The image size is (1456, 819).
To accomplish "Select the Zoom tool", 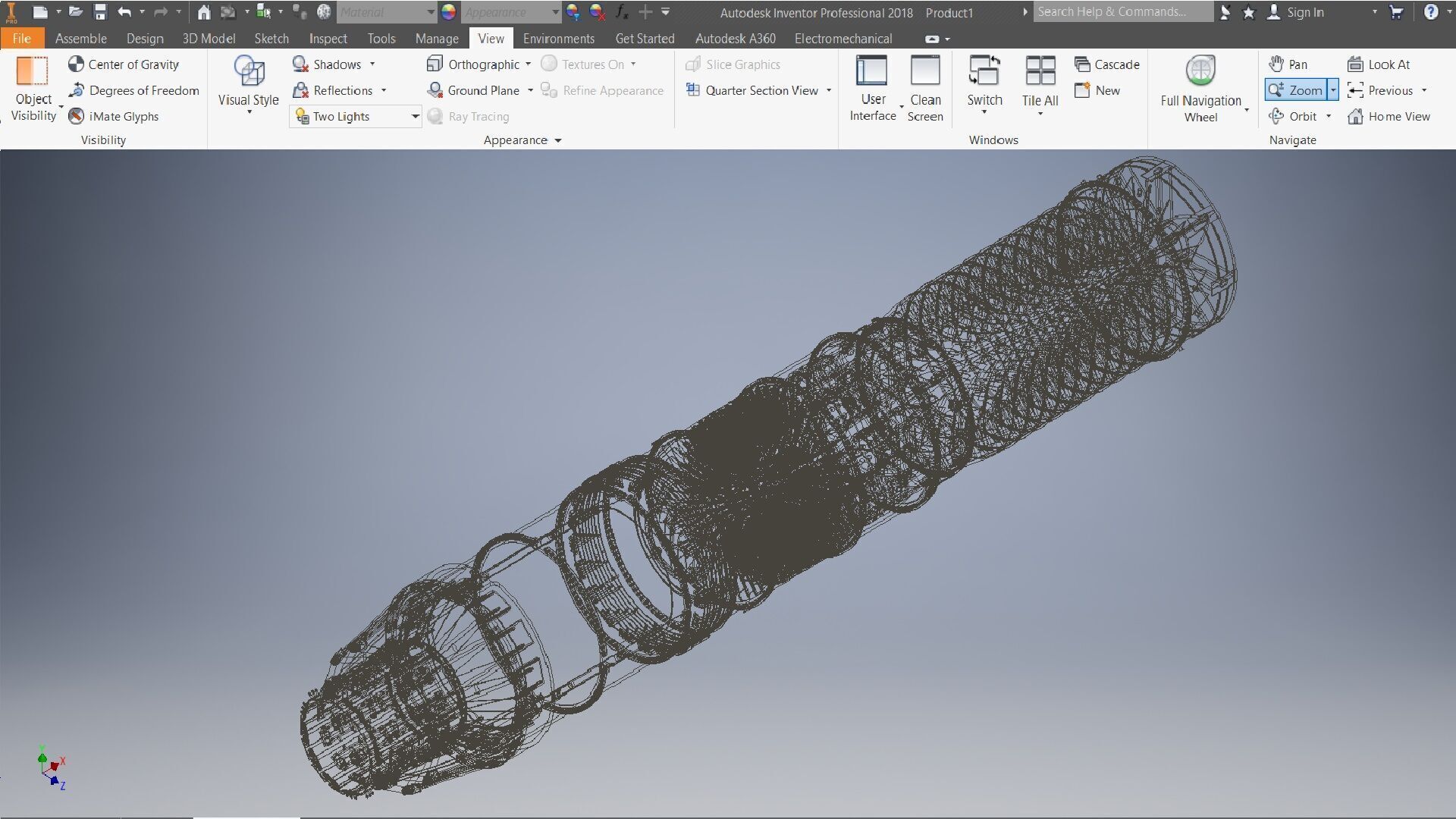I will click(1295, 90).
